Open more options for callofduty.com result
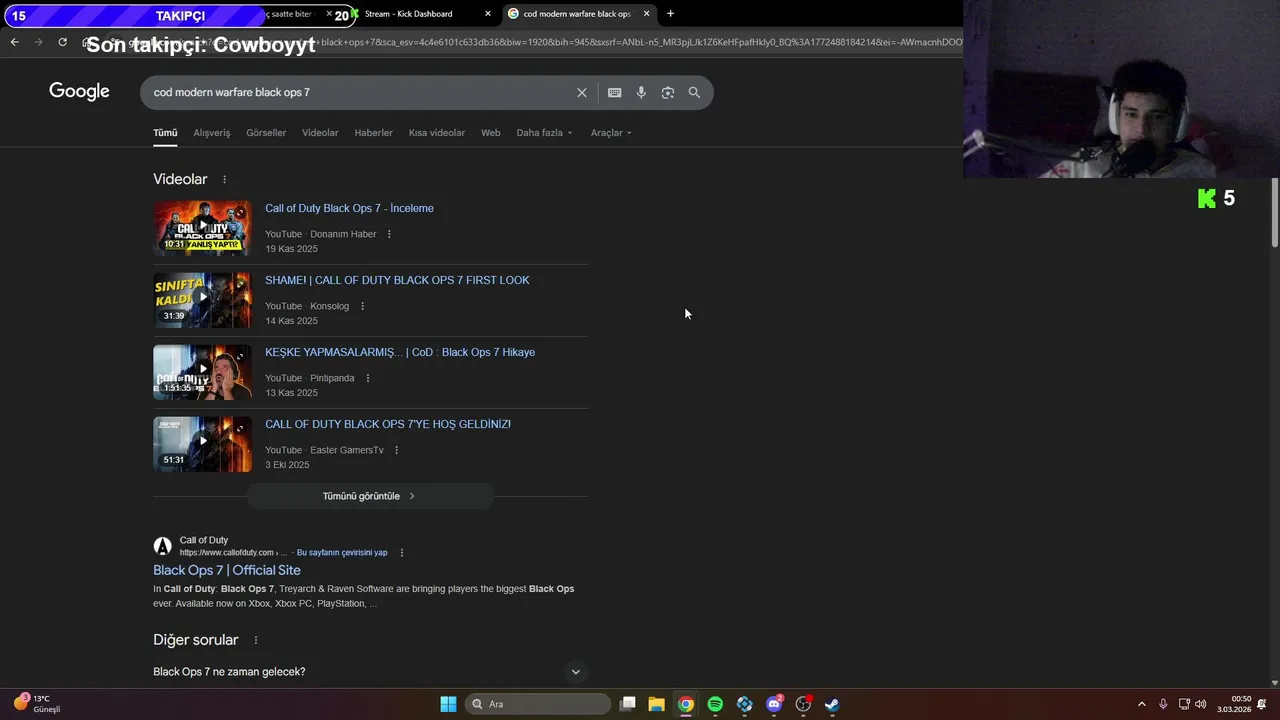 point(402,553)
